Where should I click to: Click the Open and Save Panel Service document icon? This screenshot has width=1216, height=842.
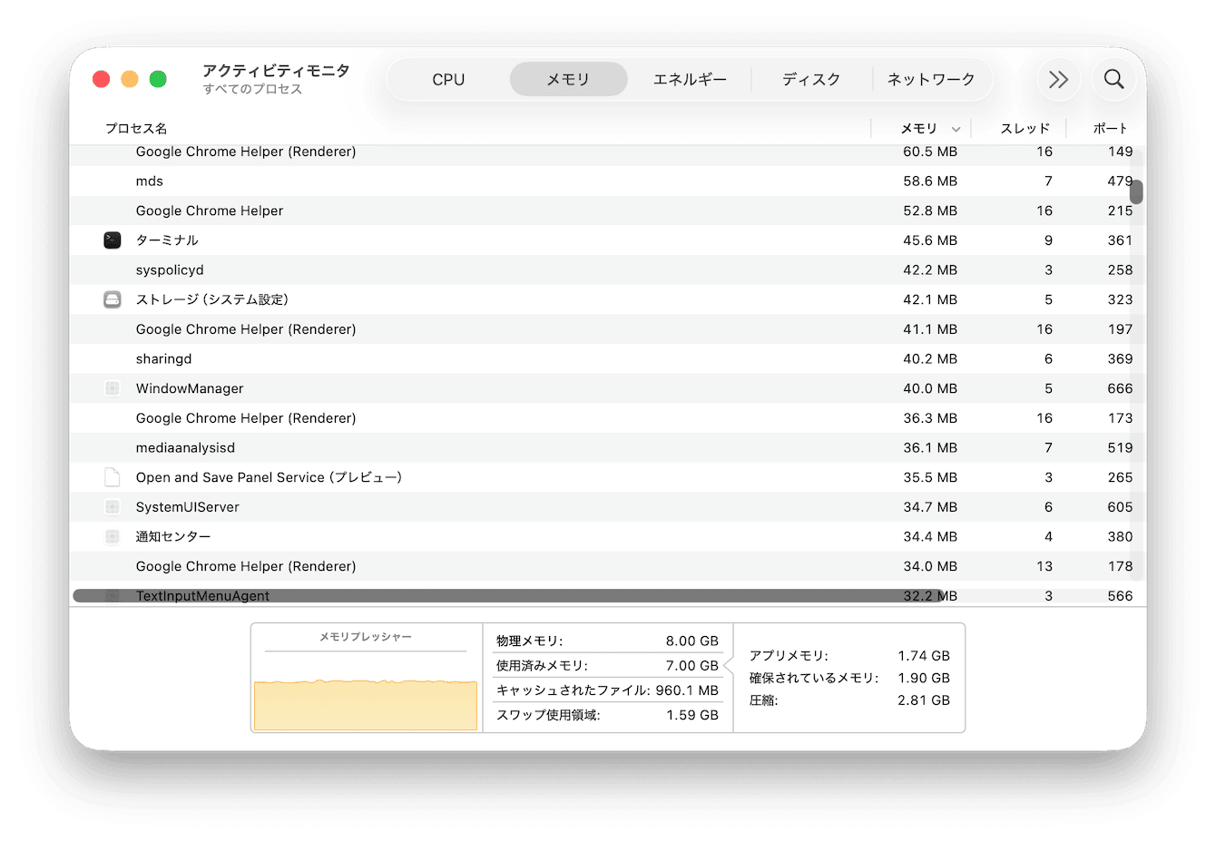(x=112, y=477)
